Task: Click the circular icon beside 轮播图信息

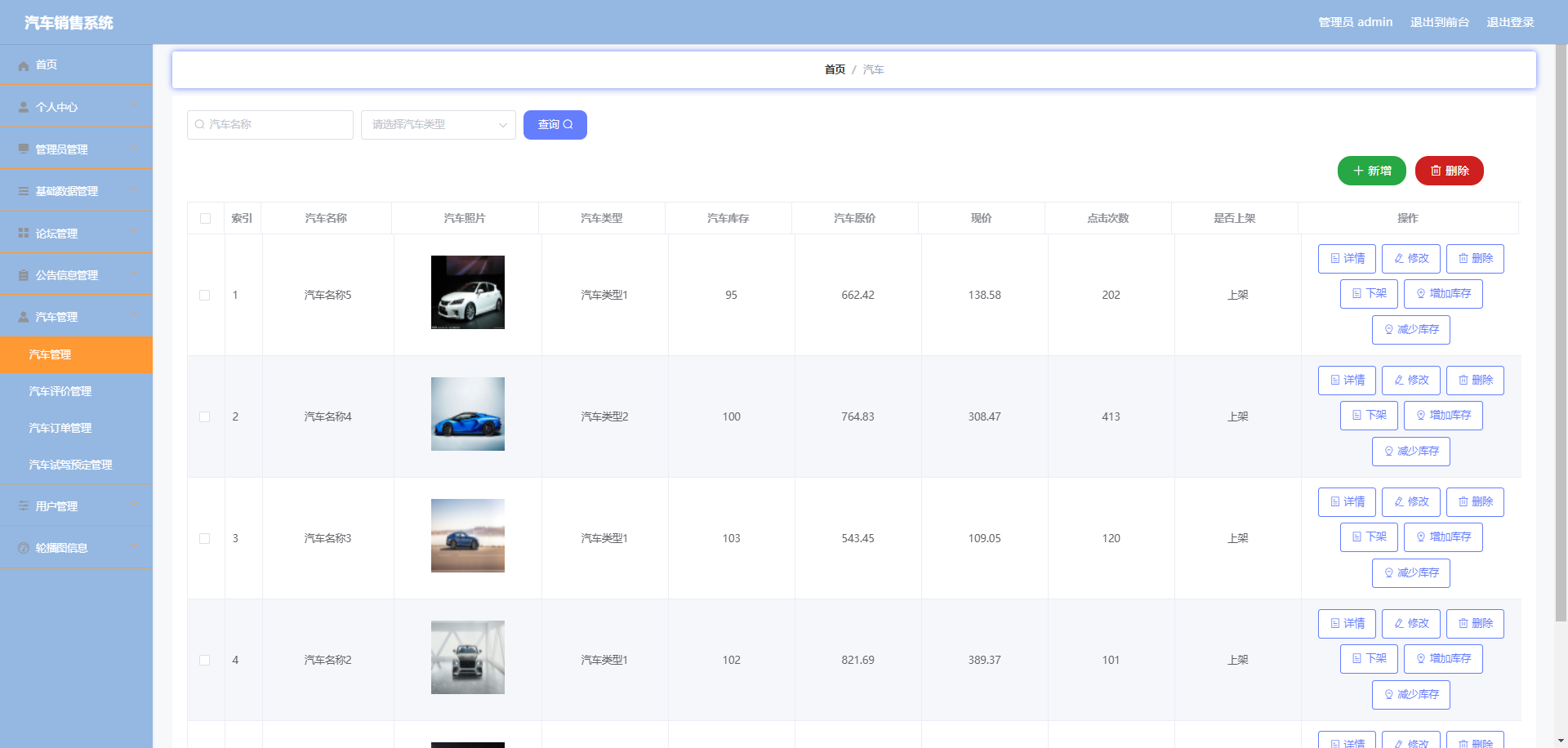Action: pyautogui.click(x=24, y=548)
